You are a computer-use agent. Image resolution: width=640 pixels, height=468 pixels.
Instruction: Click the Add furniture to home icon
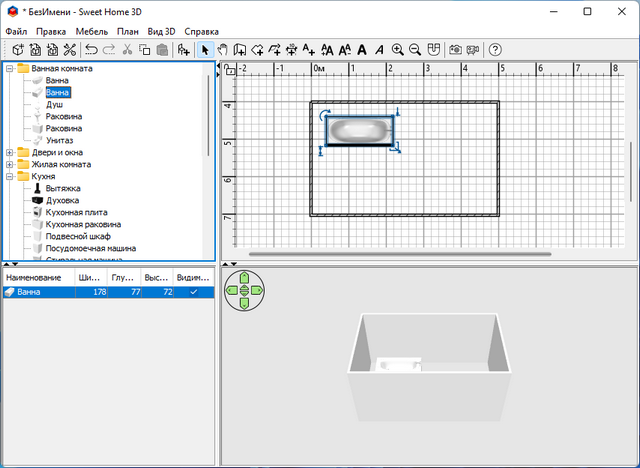coord(183,49)
